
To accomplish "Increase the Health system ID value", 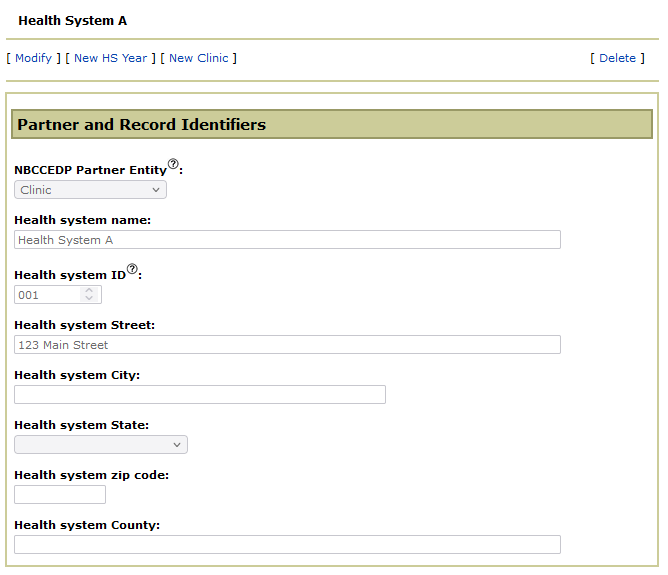I will 89,291.
